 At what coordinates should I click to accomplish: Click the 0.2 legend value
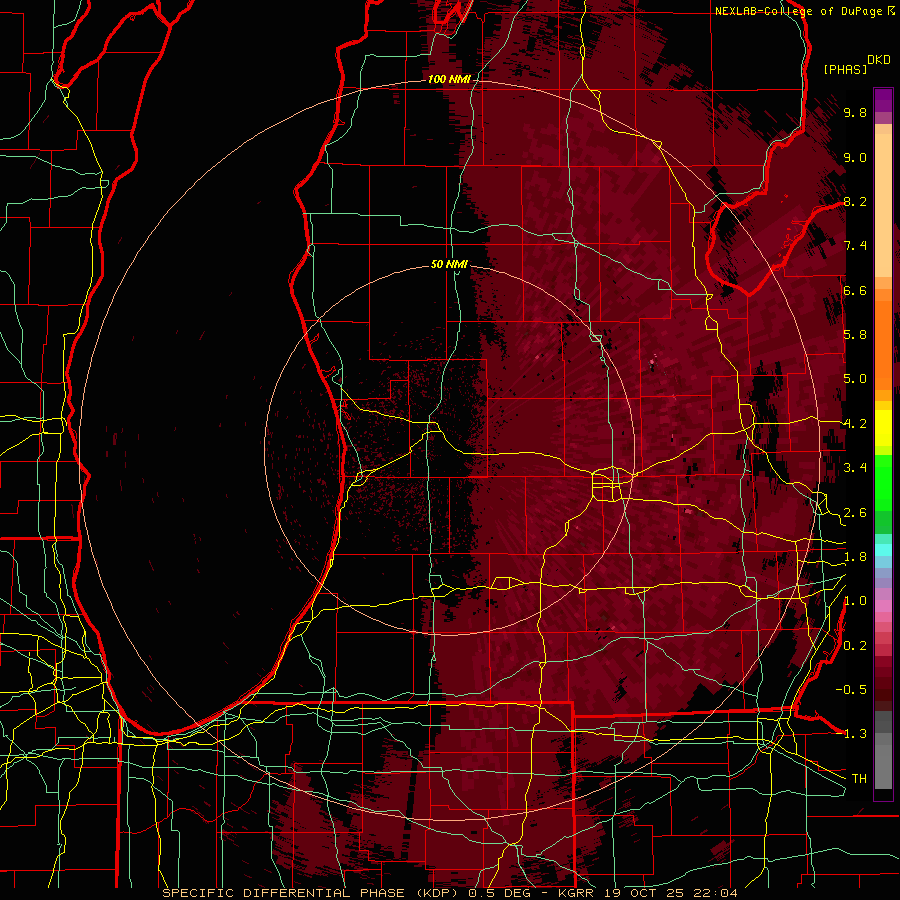click(x=855, y=646)
